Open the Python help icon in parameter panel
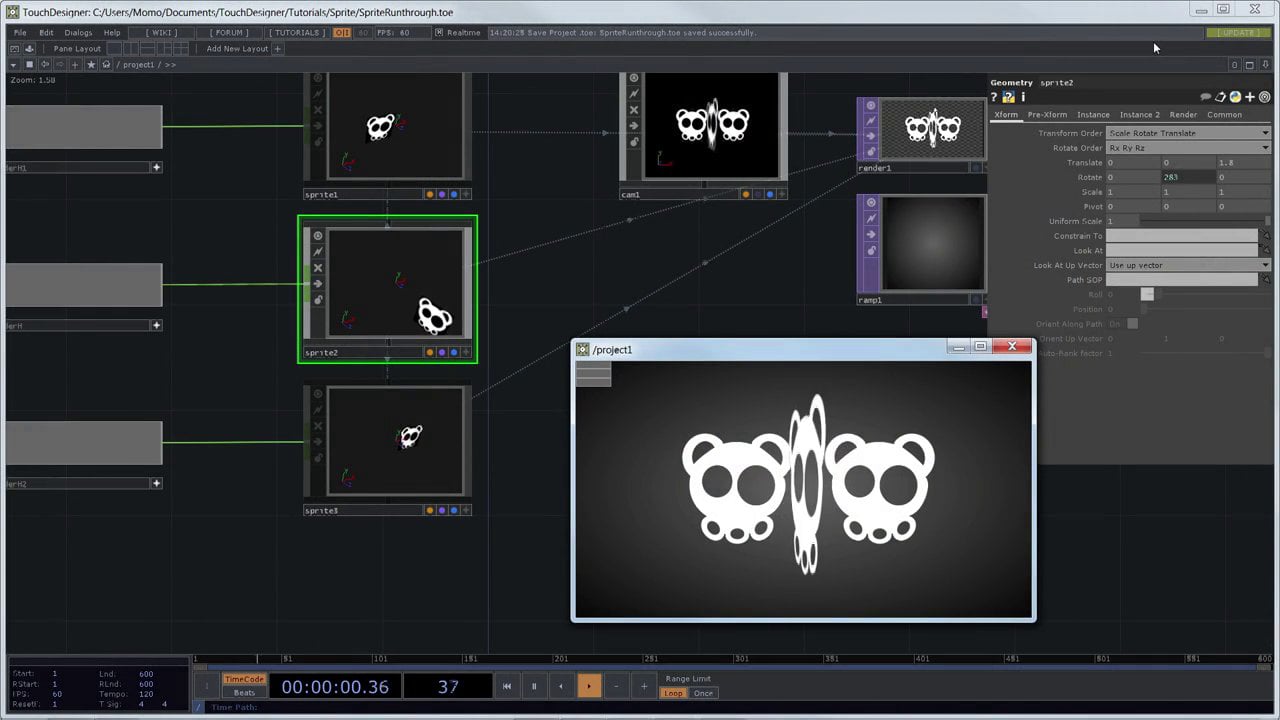The width and height of the screenshot is (1280, 720). pyautogui.click(x=1008, y=97)
